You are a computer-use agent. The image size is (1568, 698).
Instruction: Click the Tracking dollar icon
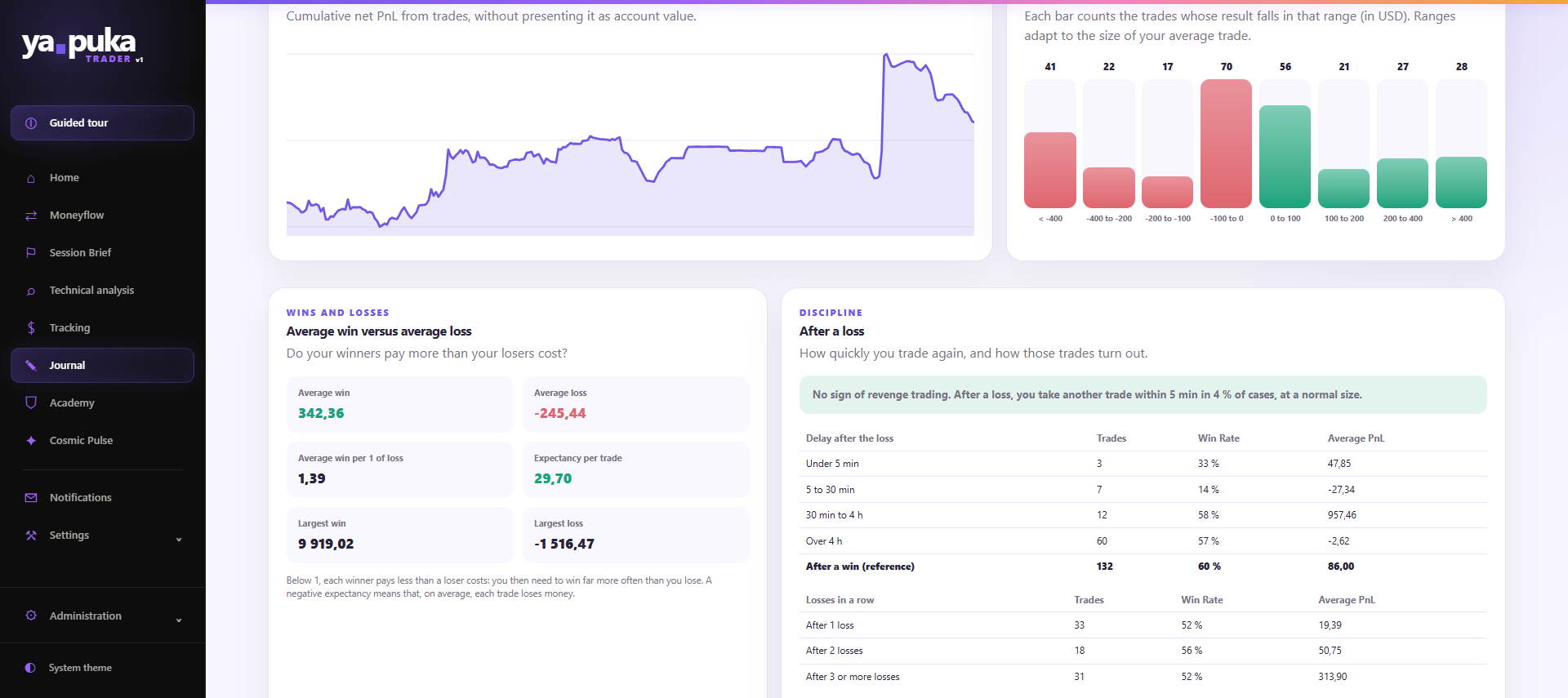(31, 328)
